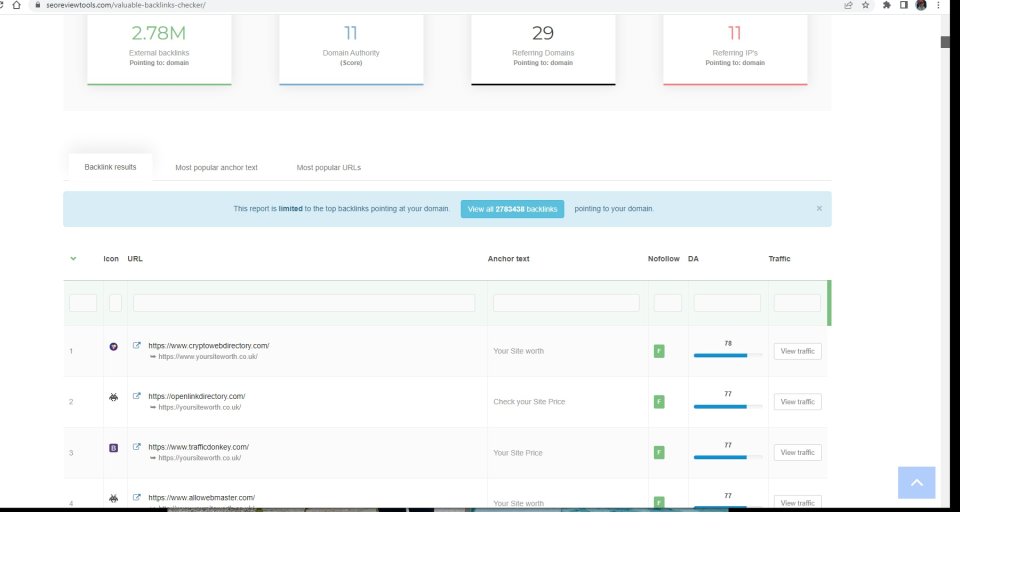Click the green follow badge for openlinkdirectory row
The height and width of the screenshot is (576, 1024).
tap(659, 402)
